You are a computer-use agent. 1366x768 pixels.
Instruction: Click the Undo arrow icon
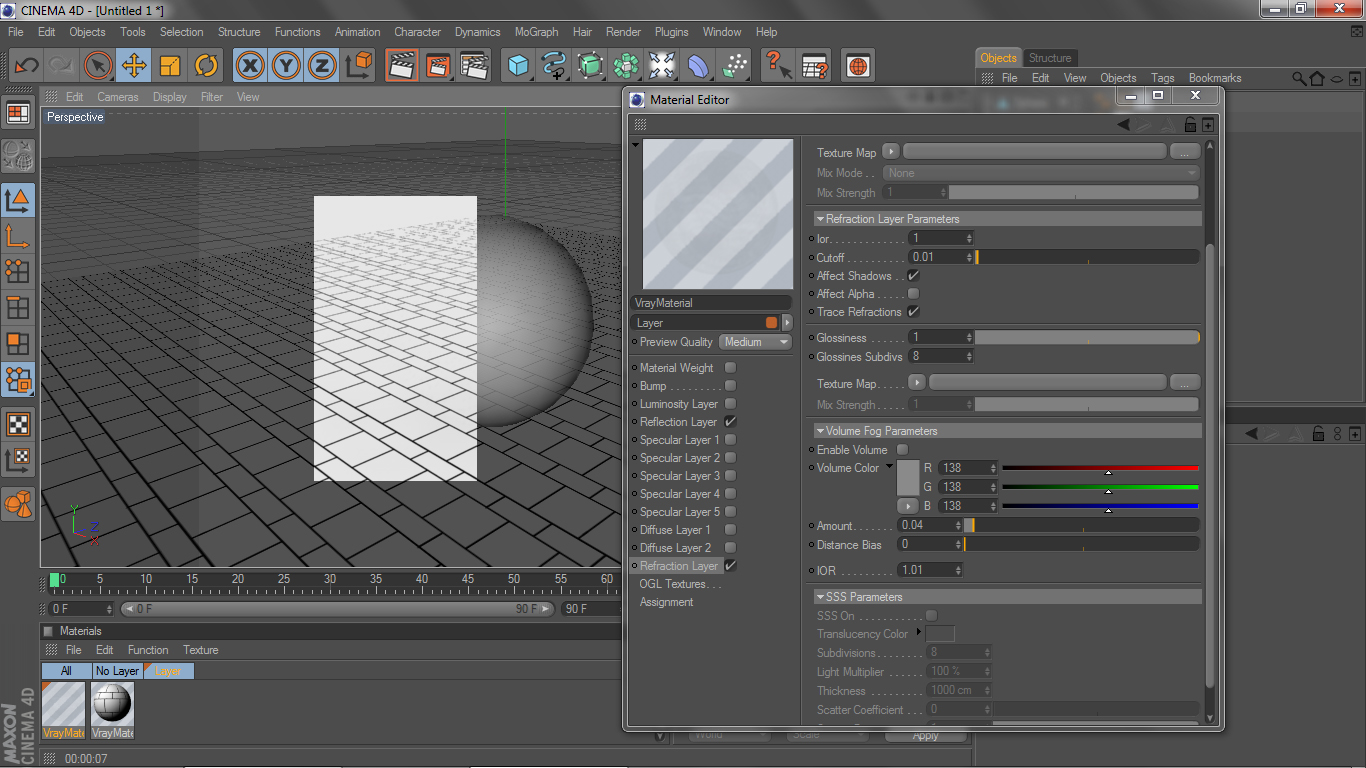coord(26,66)
